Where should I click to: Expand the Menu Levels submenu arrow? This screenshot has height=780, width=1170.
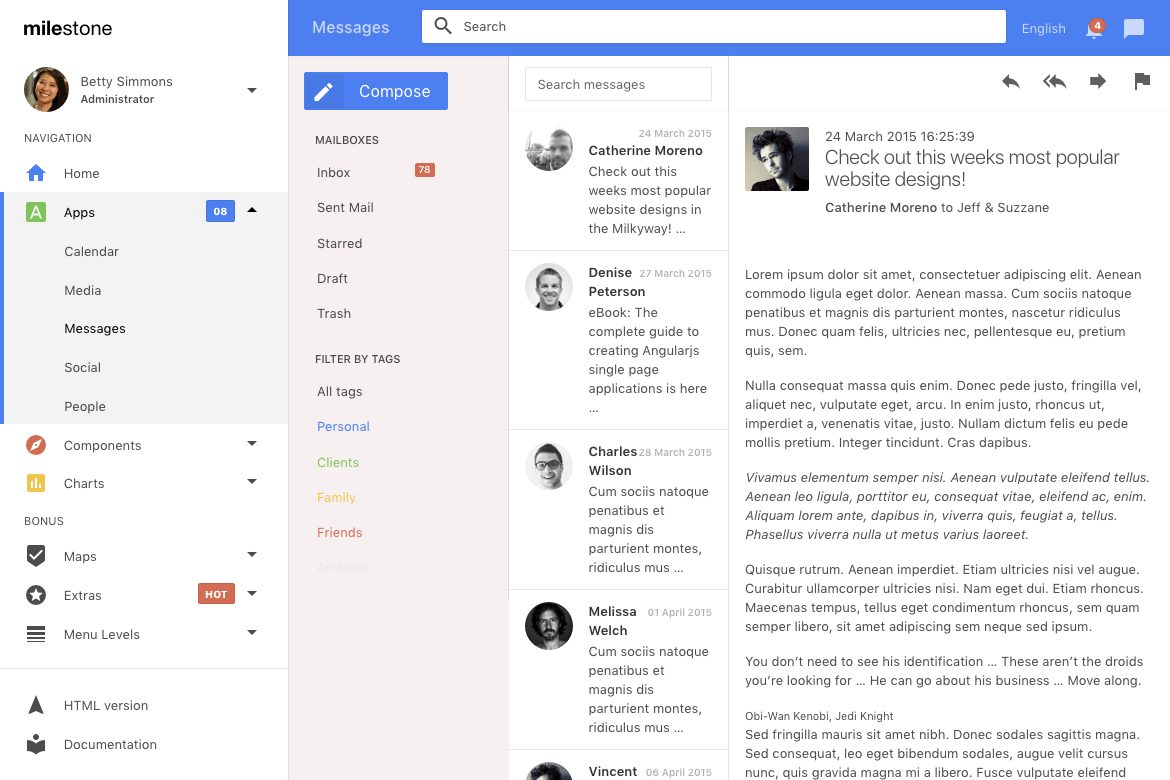coord(252,632)
